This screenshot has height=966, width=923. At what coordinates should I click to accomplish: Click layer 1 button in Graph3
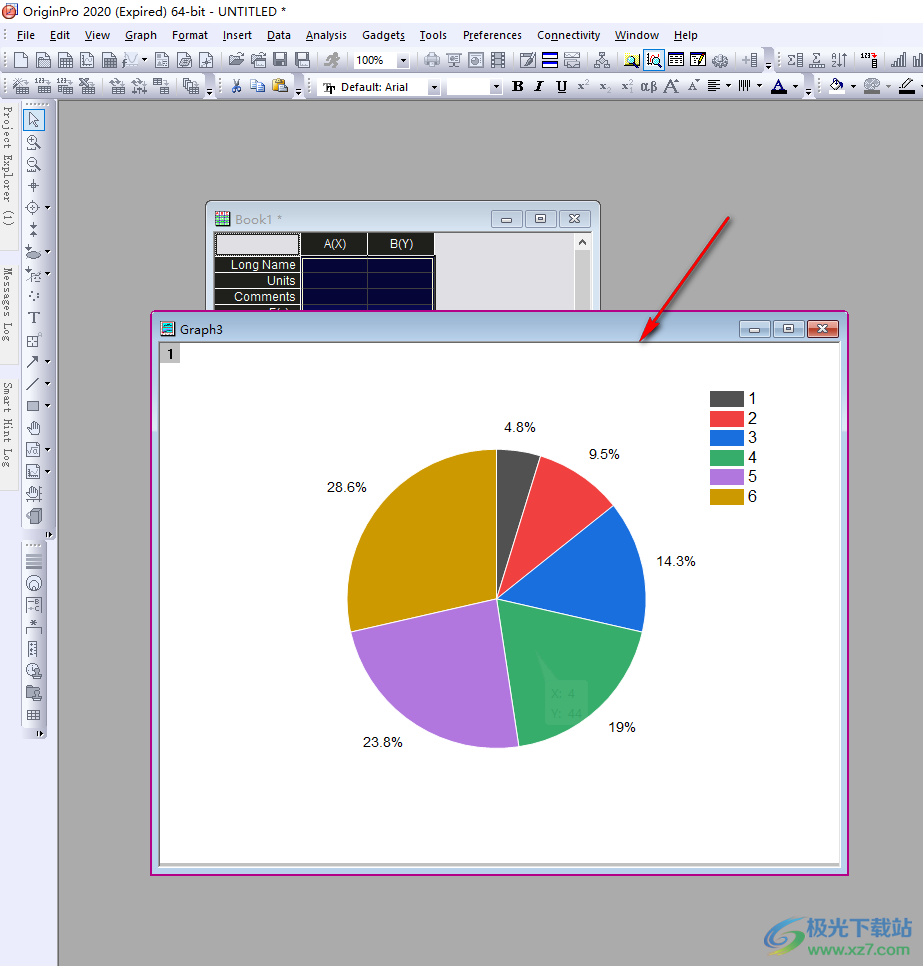170,354
